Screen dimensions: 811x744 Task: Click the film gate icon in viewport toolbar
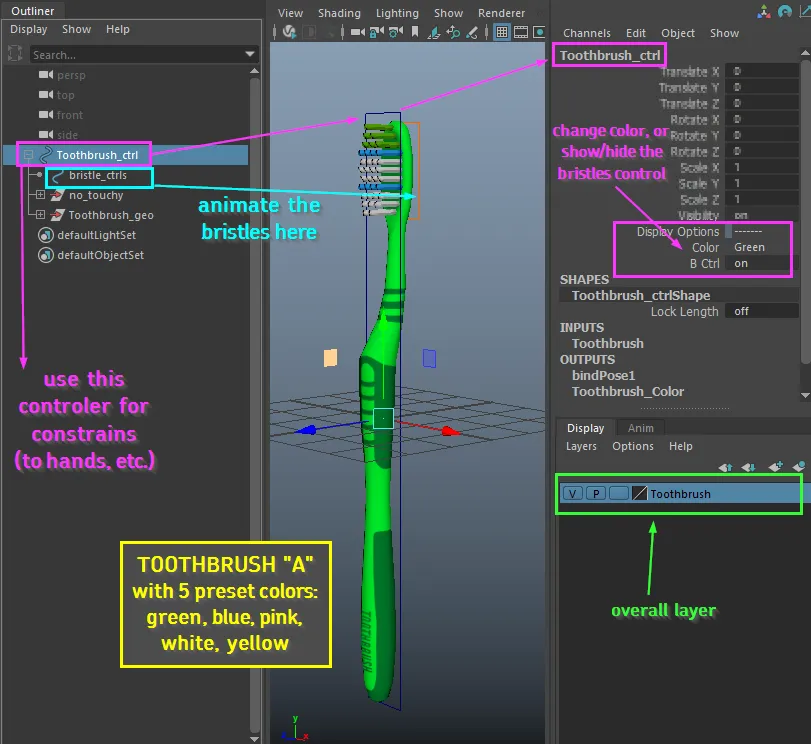point(522,32)
